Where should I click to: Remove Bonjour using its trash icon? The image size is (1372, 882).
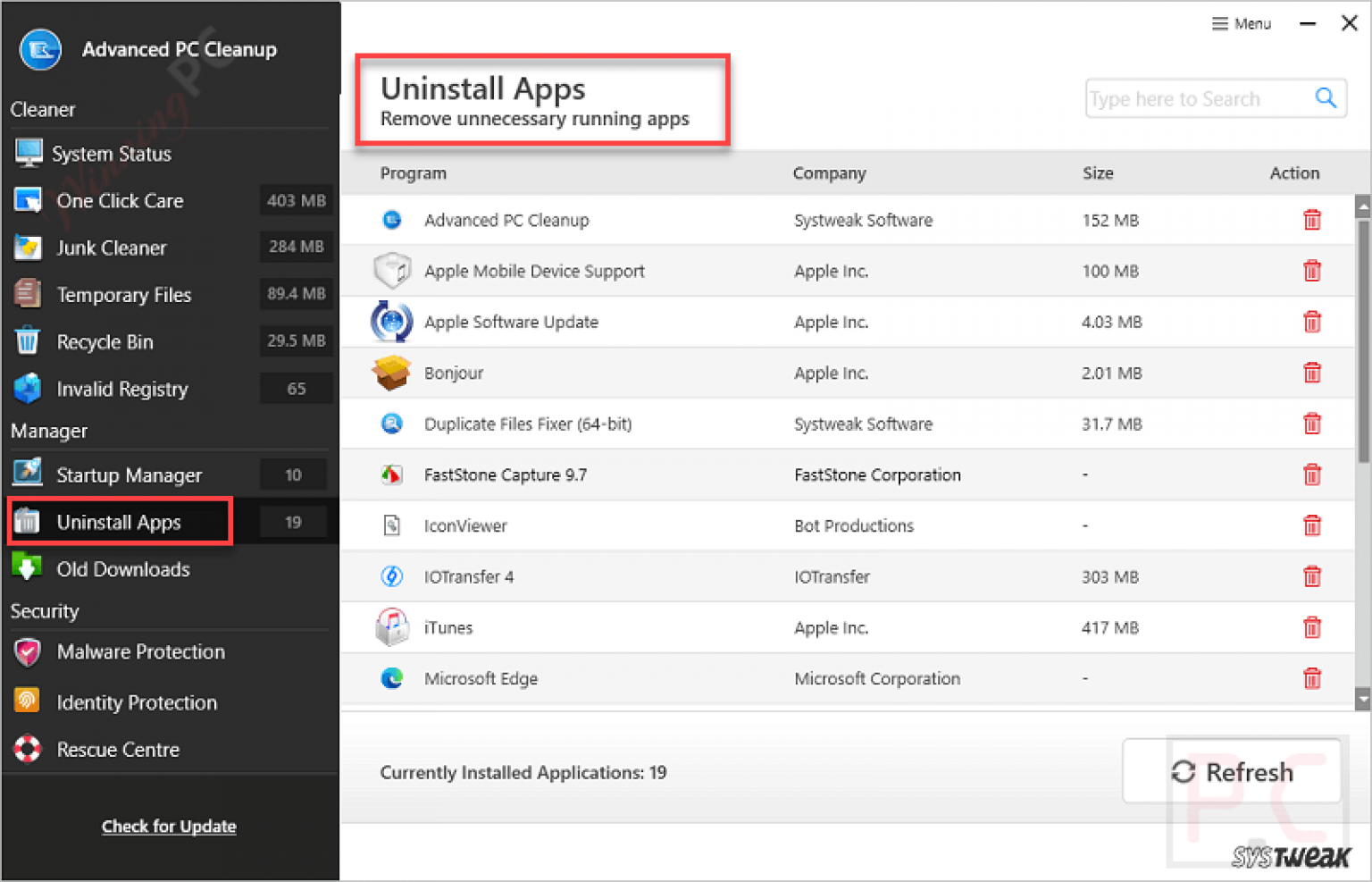1311,373
